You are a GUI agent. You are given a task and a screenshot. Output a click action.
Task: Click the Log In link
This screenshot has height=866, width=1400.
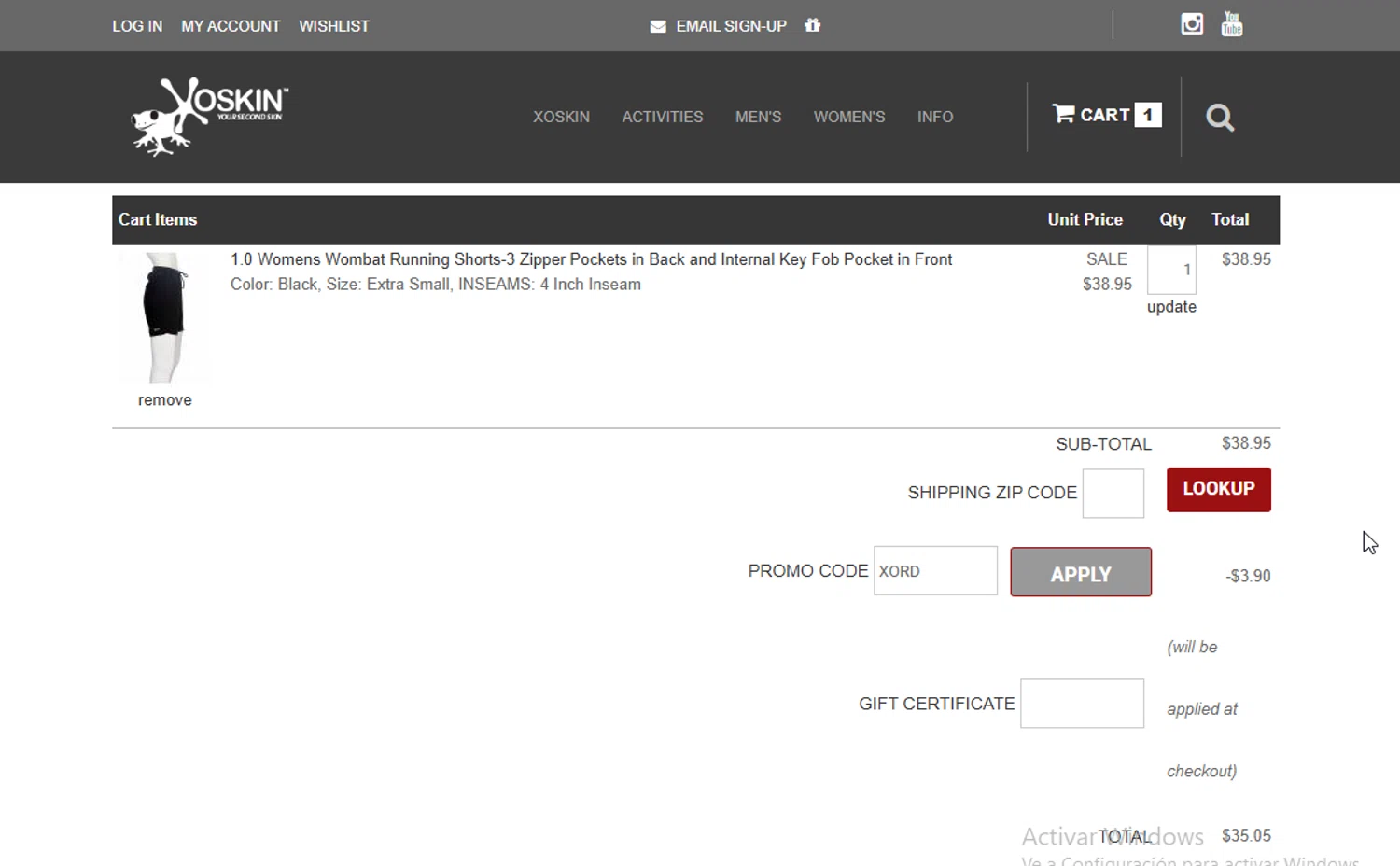[137, 26]
